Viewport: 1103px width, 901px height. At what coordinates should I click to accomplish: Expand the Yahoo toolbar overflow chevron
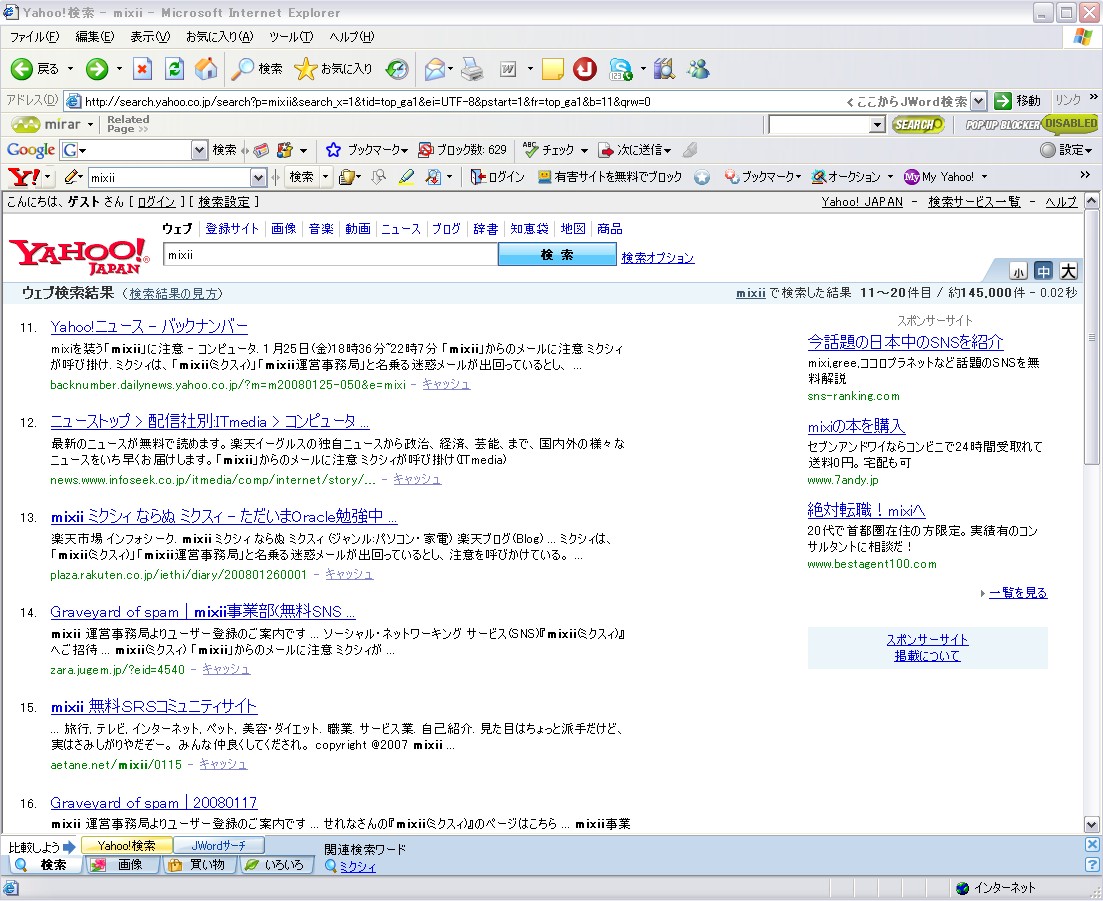click(1085, 175)
